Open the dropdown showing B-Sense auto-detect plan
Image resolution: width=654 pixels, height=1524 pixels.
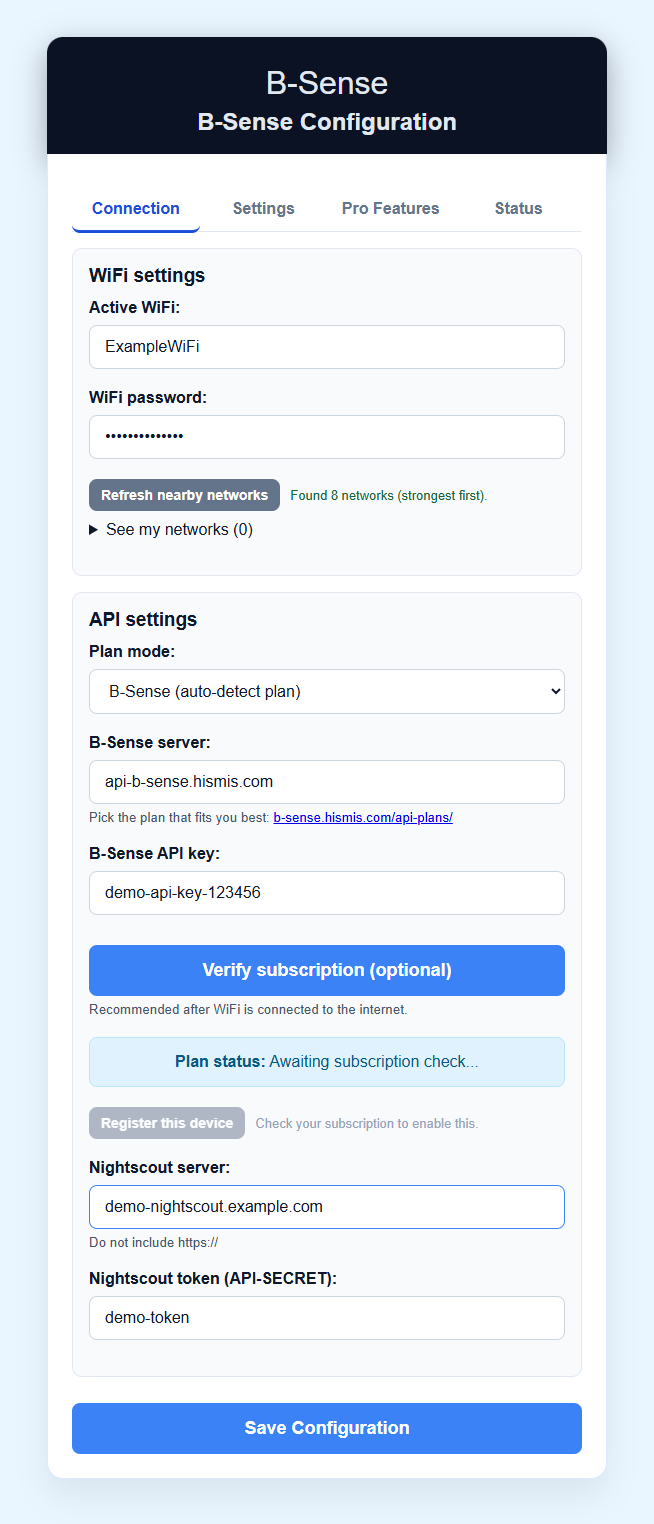click(327, 691)
